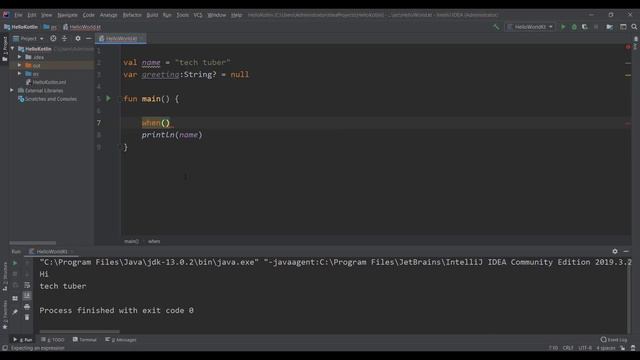640x360 pixels.
Task: Open Project Structure icon in the toolbar
Action: pyautogui.click(x=609, y=27)
